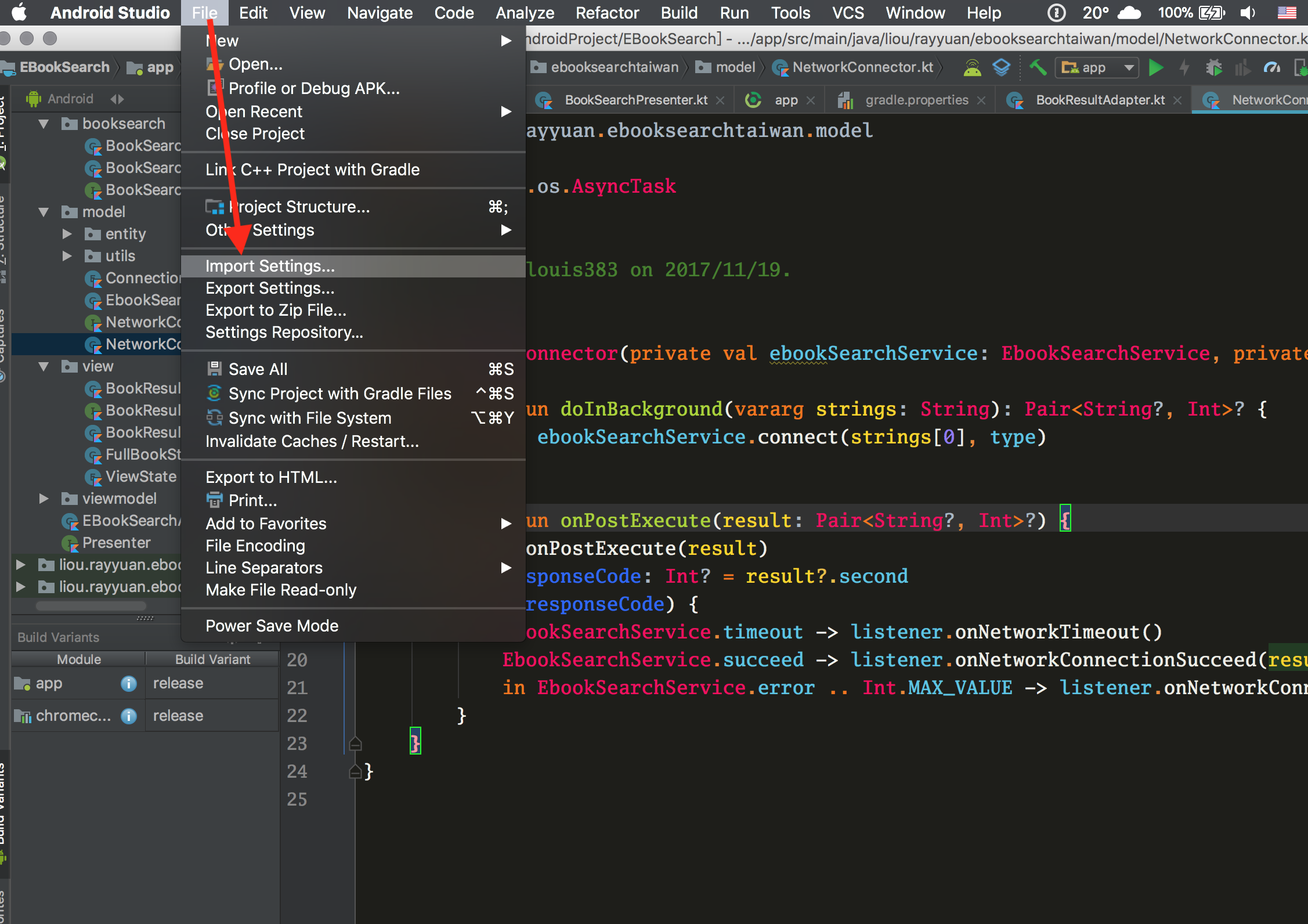Viewport: 1308px width, 924px height.
Task: Click Sync Project with Gradle Files
Action: tap(353, 394)
